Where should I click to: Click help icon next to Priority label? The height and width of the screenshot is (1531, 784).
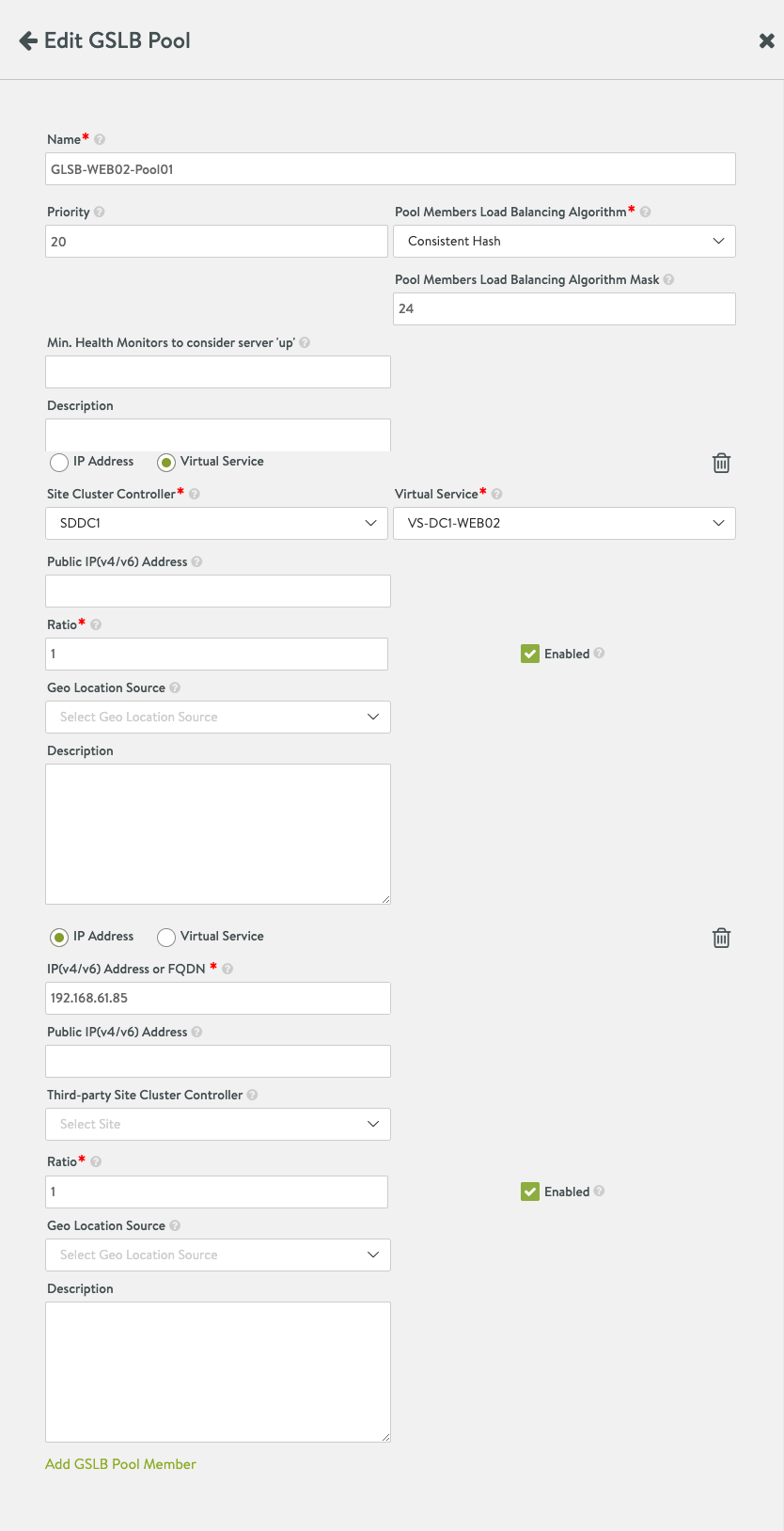click(x=100, y=212)
